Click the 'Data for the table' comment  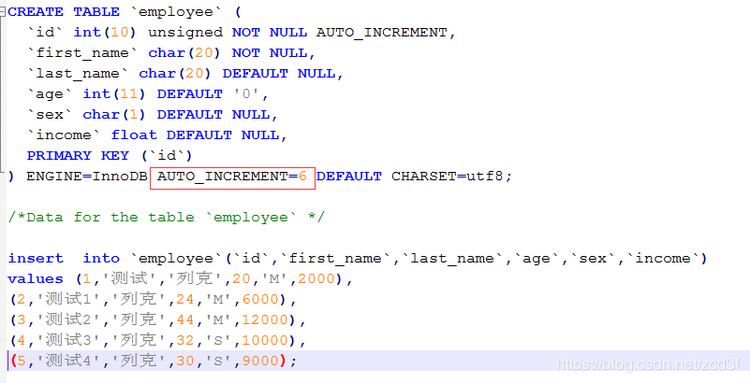(166, 218)
